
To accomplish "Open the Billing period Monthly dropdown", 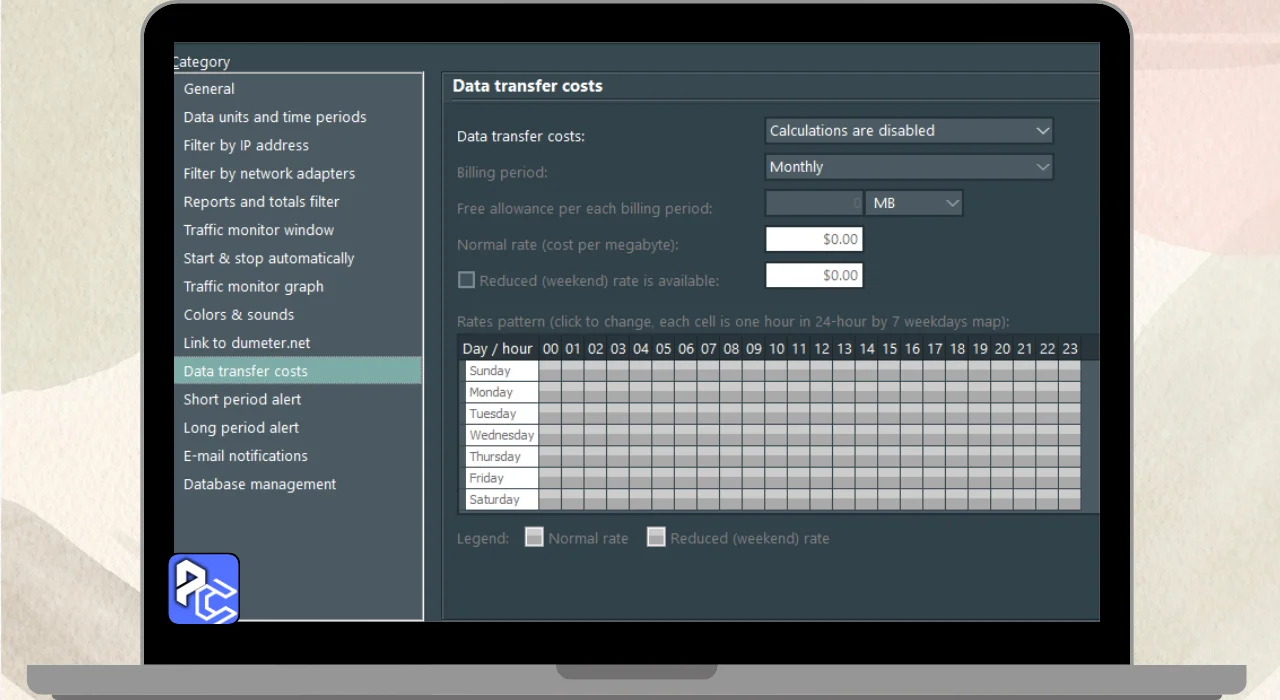I will [x=909, y=167].
